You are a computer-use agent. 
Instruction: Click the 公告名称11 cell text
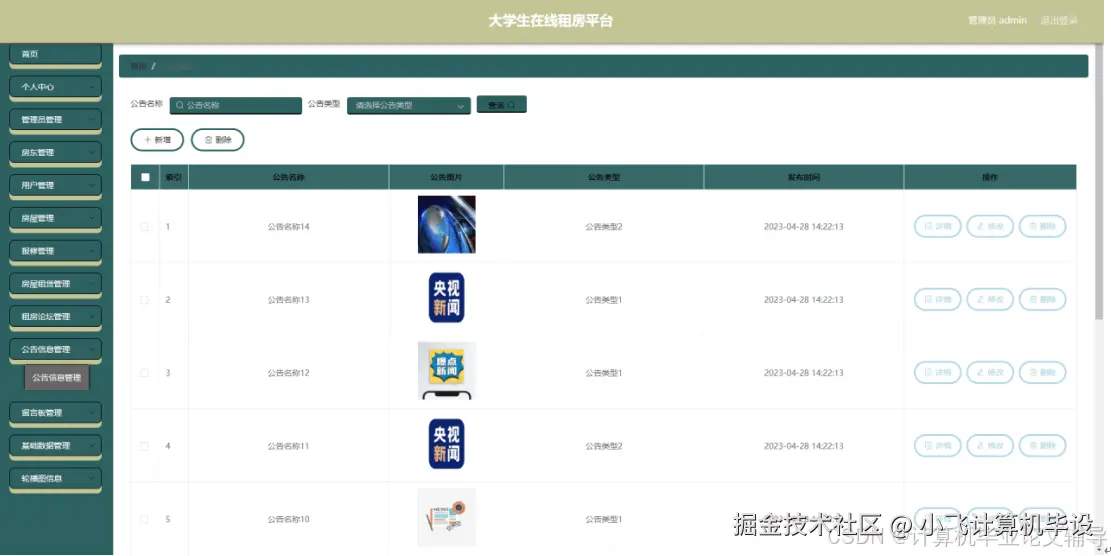coord(288,446)
